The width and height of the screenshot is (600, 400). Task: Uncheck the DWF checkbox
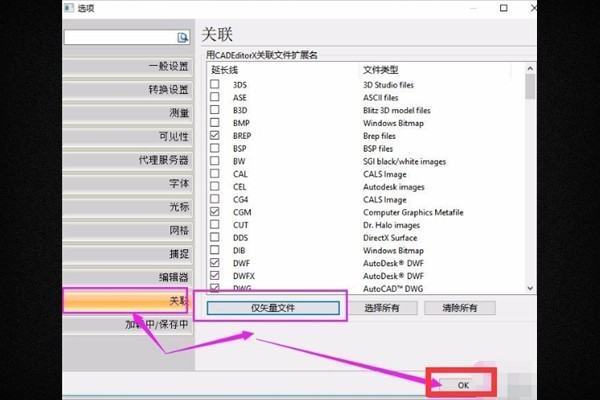tap(215, 263)
